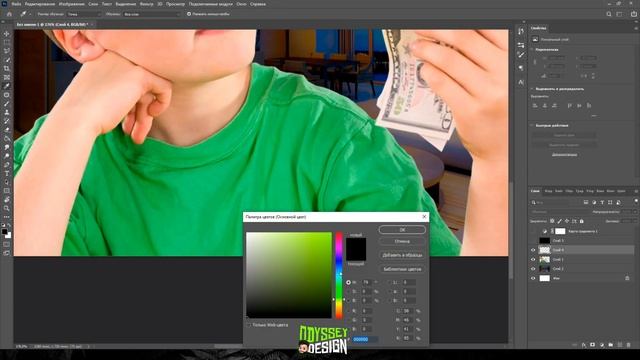
Task: Filter layers by pixel layer icon
Action: pos(586,202)
